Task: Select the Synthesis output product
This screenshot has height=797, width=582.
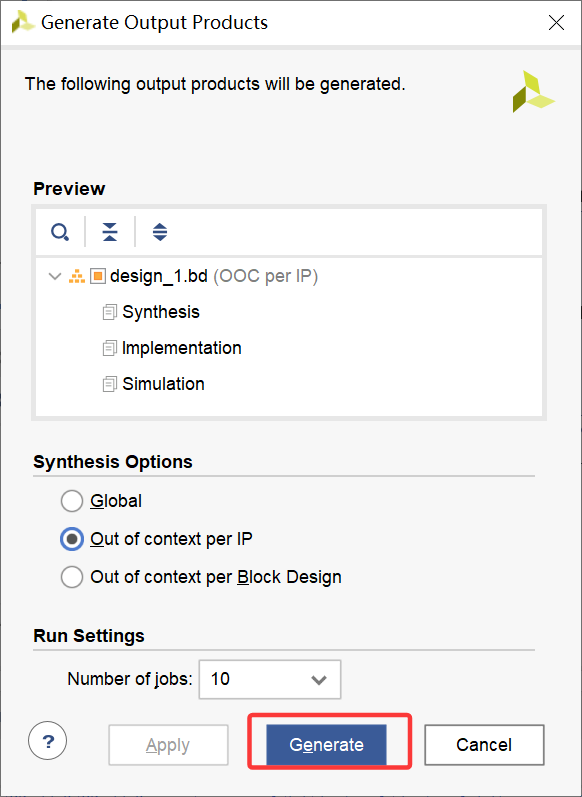Action: 161,312
